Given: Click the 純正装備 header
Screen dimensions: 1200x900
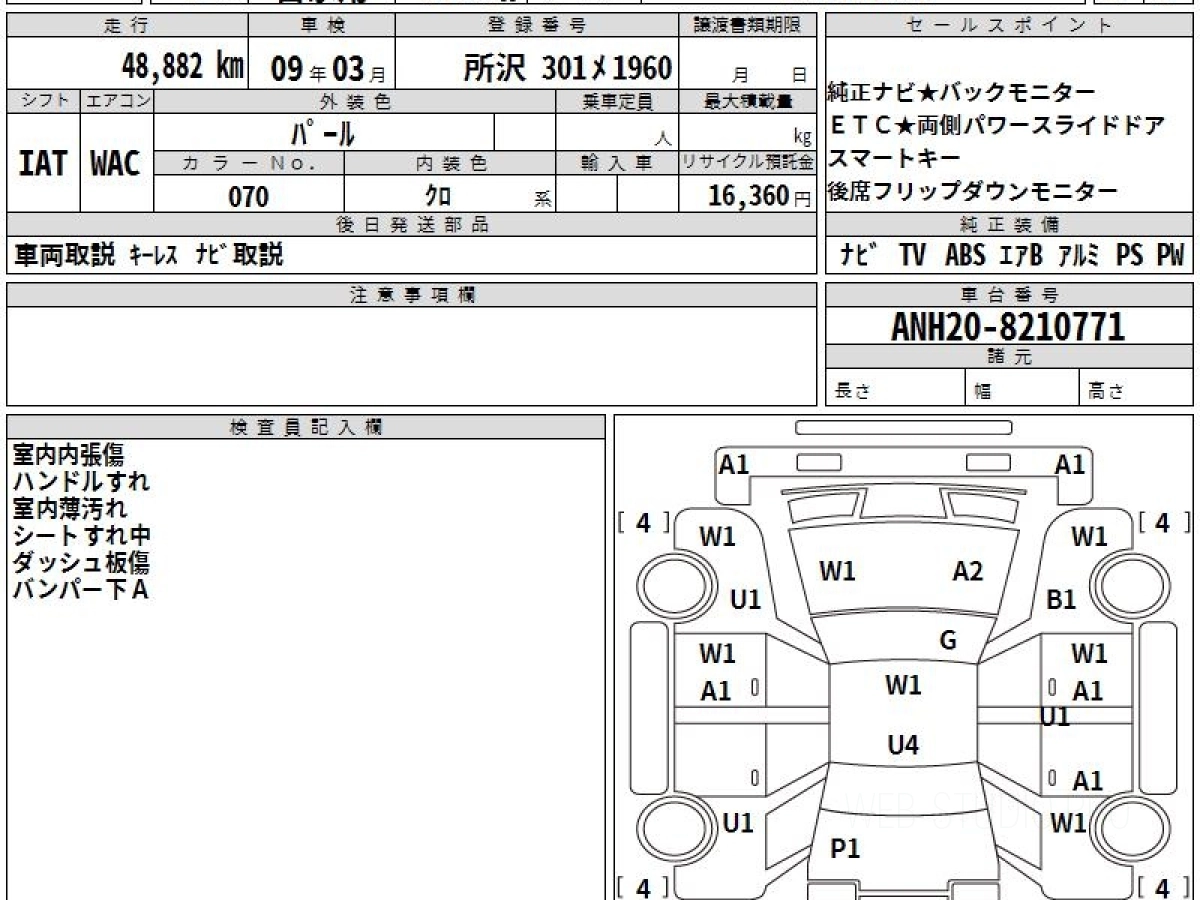Looking at the screenshot, I should (x=1009, y=225).
